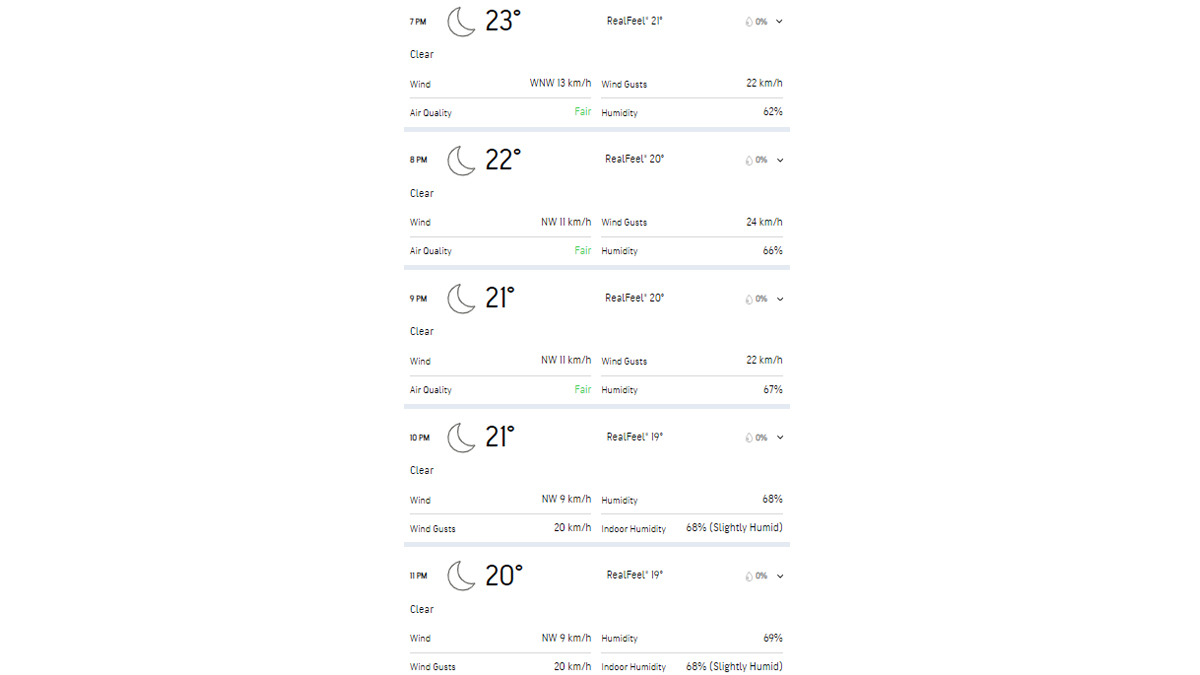Click the 7 PM Air Quality Fair value
This screenshot has height=675, width=1200.
tap(582, 112)
